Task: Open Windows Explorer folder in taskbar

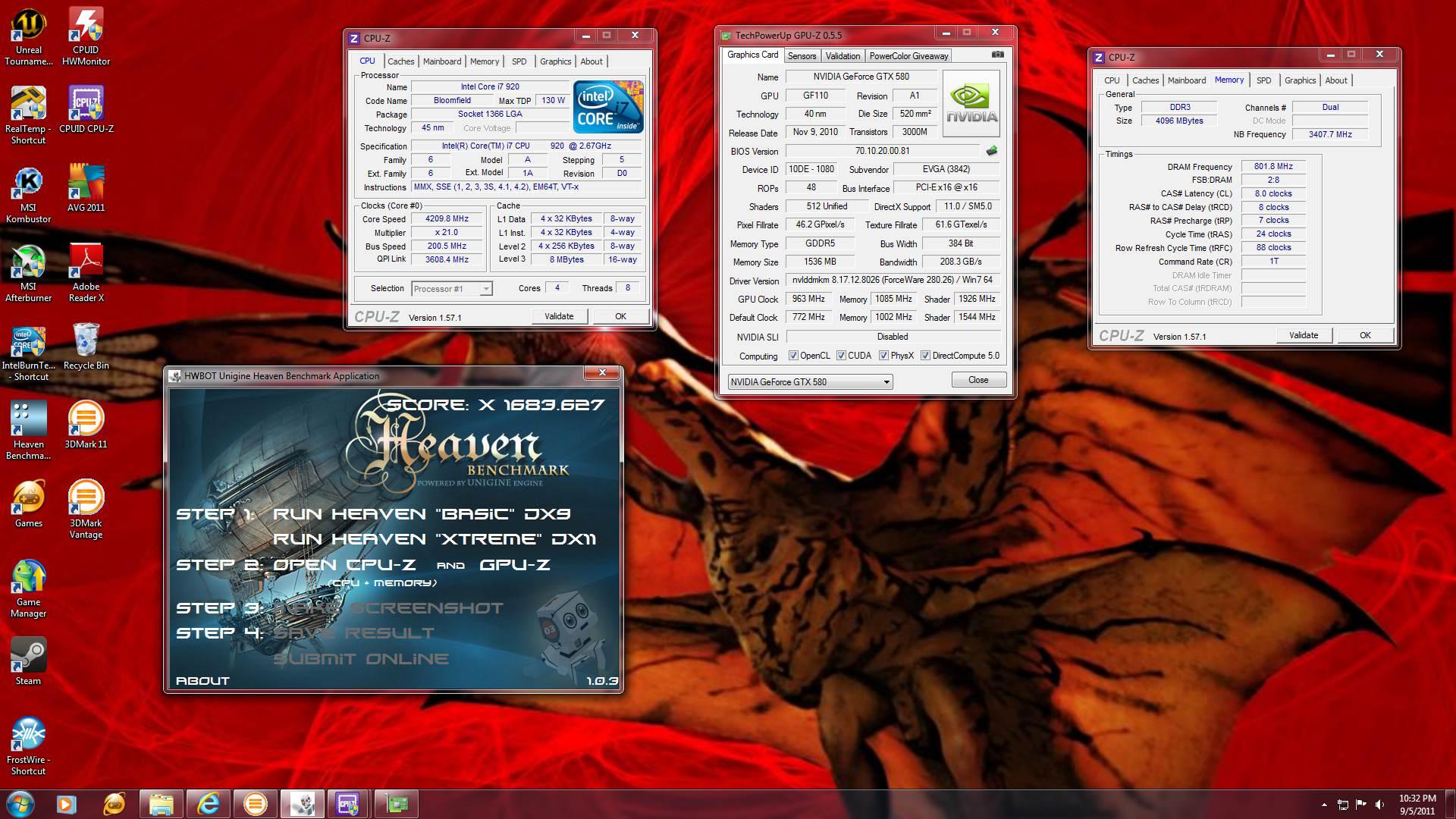Action: coord(161,804)
